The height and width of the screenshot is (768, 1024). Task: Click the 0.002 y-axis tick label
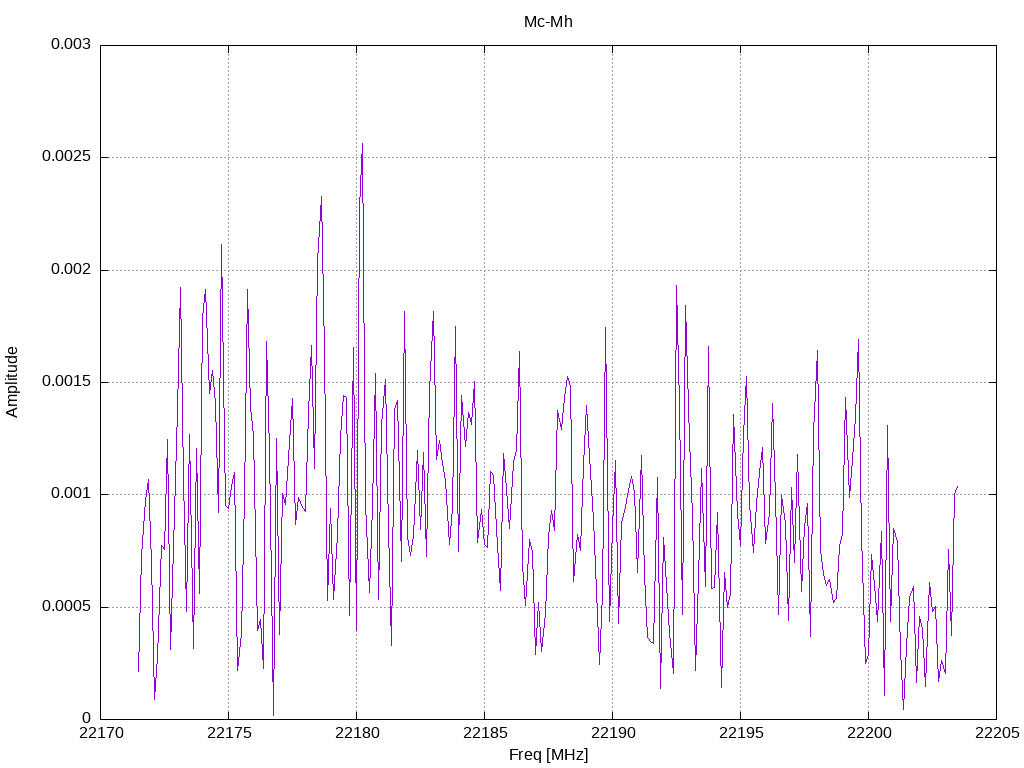[71, 270]
